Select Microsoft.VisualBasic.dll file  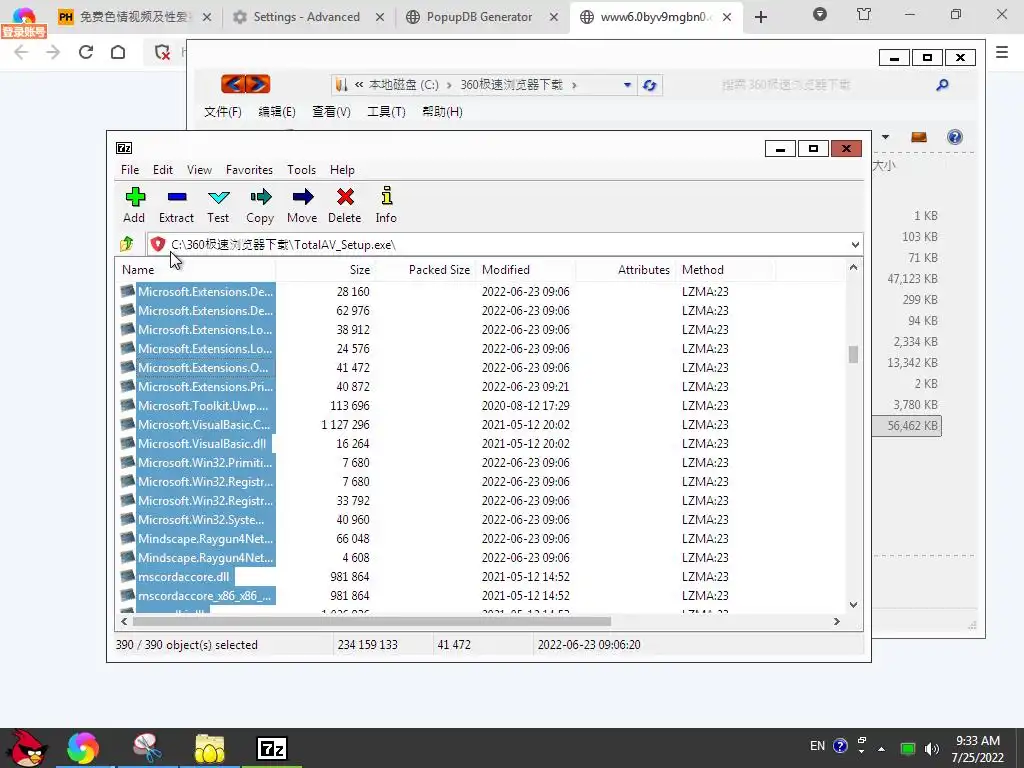tap(201, 443)
